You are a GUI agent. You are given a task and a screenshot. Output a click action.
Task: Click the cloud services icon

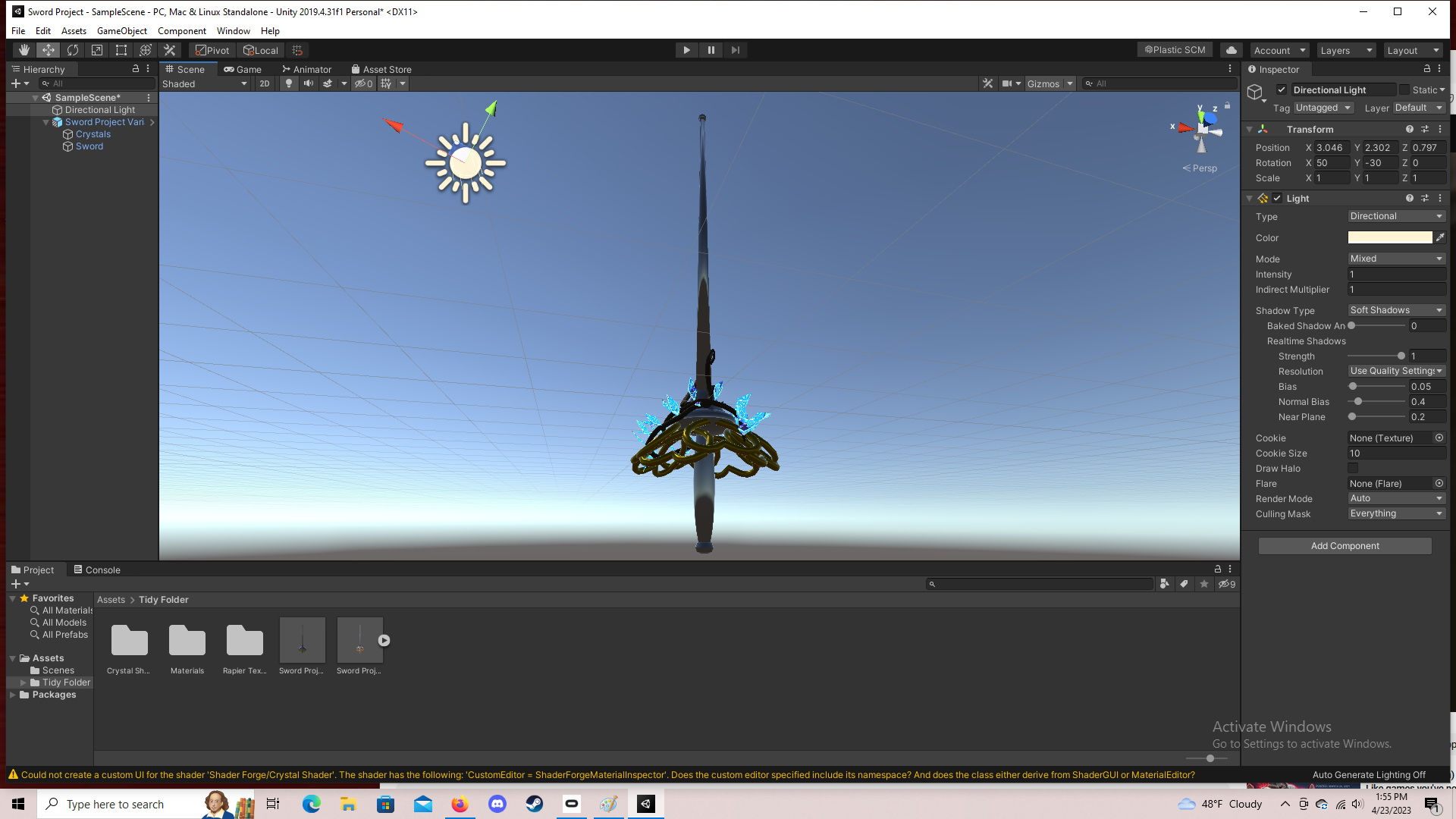(1232, 50)
